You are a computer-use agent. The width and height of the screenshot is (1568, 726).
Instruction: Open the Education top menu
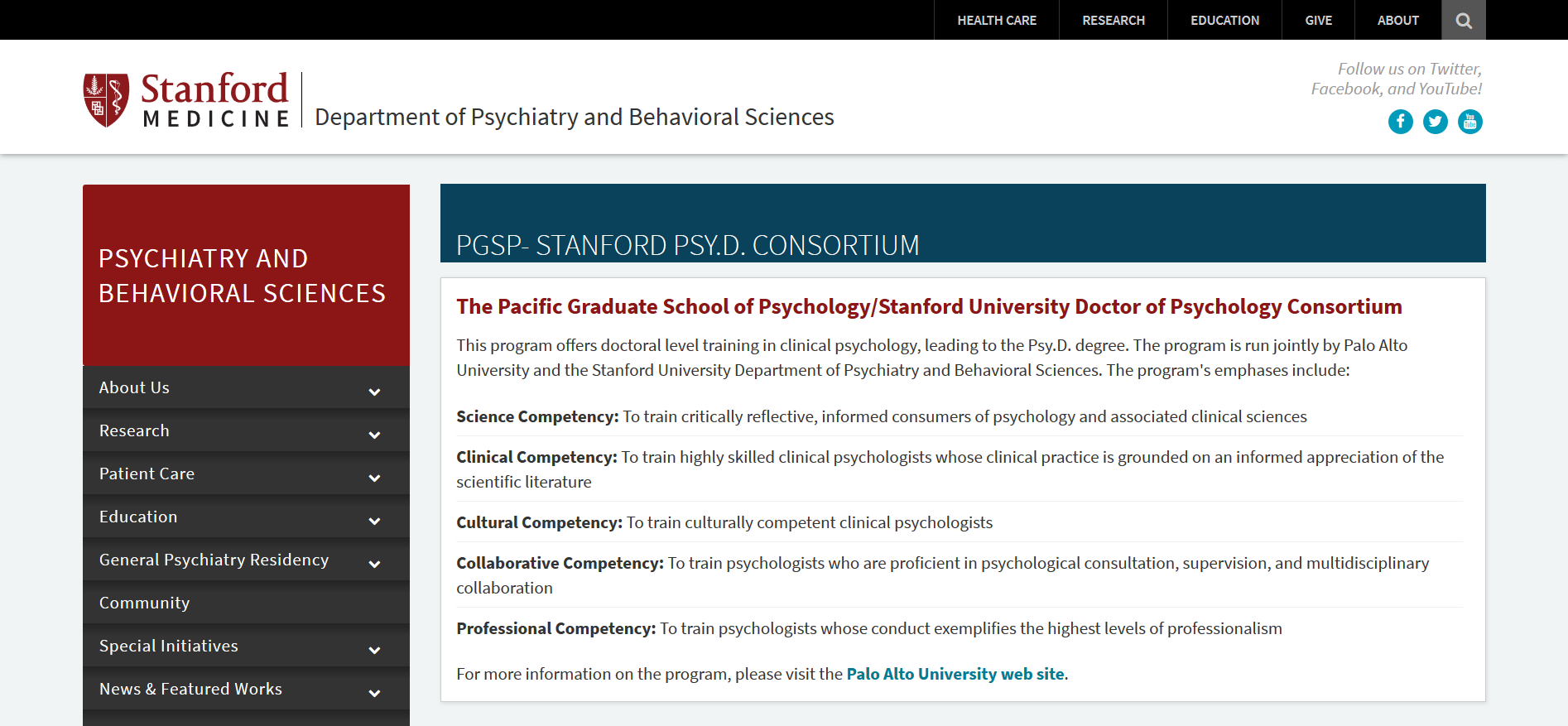pyautogui.click(x=1224, y=20)
